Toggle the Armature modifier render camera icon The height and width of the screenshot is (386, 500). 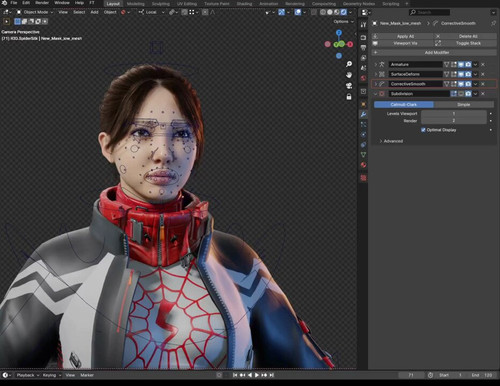click(468, 64)
